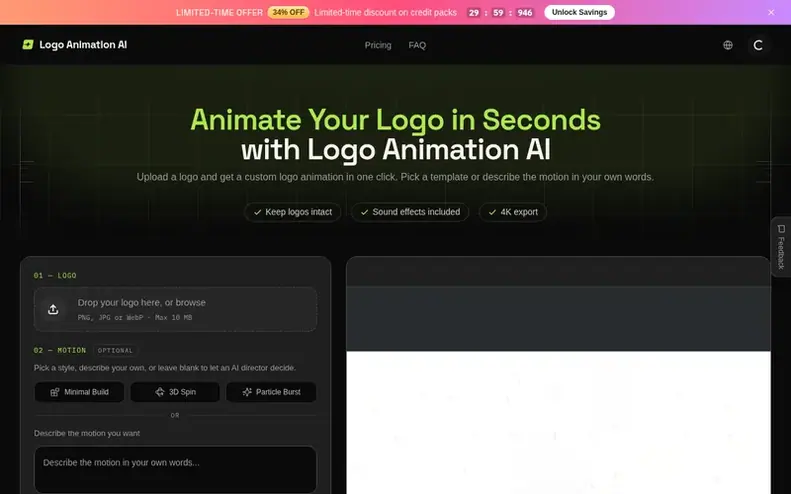Click the 02 — MOTION section label

click(x=60, y=350)
